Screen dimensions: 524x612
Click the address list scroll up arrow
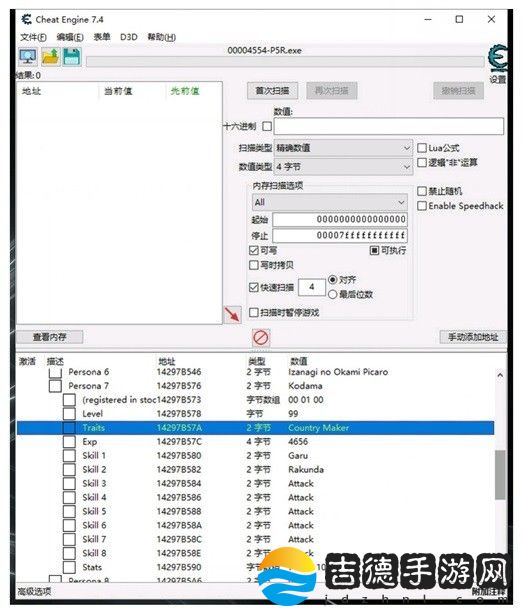point(500,375)
